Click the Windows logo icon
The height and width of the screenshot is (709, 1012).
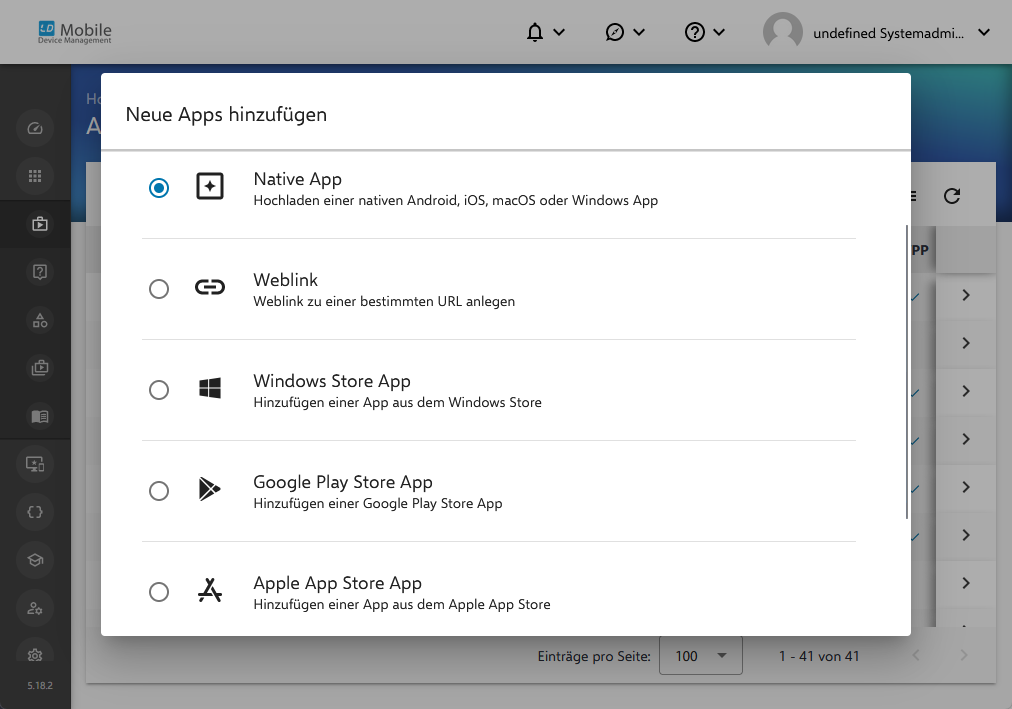point(210,388)
